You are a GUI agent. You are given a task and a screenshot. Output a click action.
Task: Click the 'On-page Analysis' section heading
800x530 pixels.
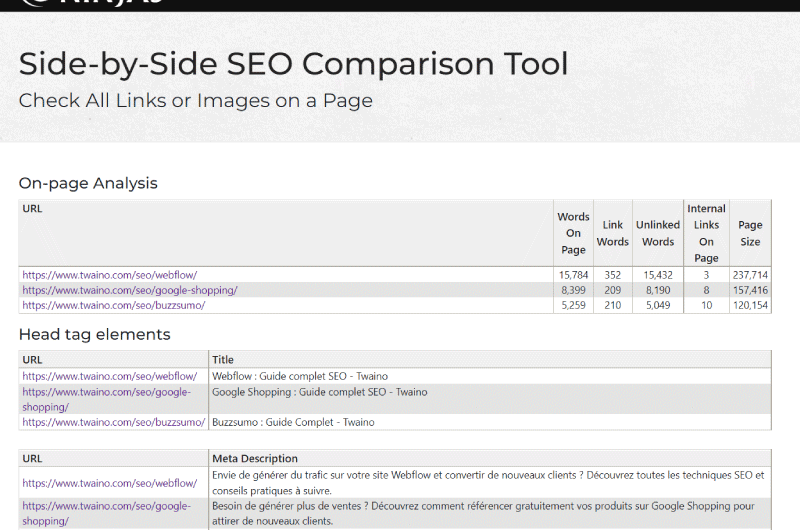(88, 183)
